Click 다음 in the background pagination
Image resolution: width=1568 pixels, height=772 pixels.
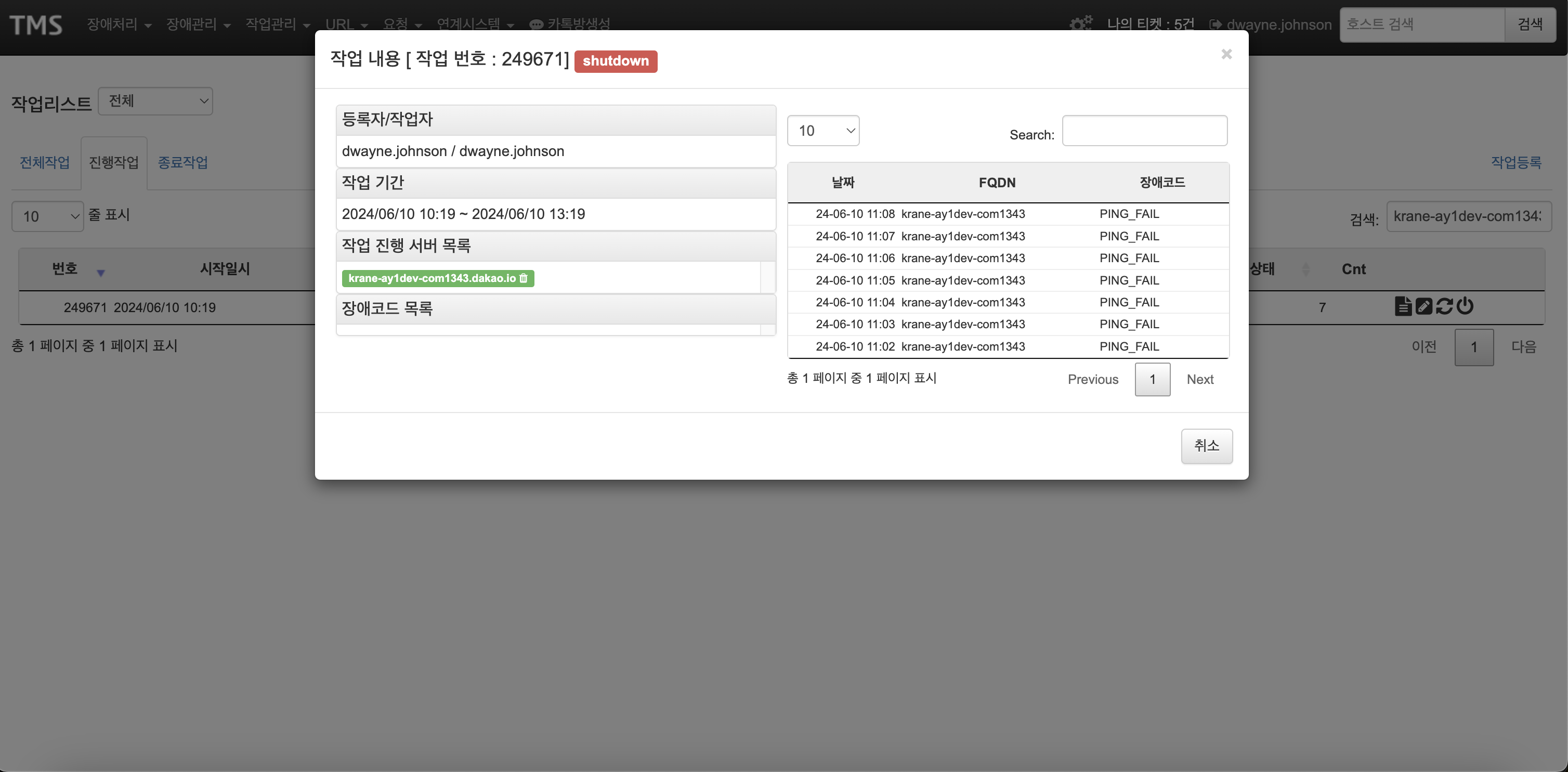1524,347
